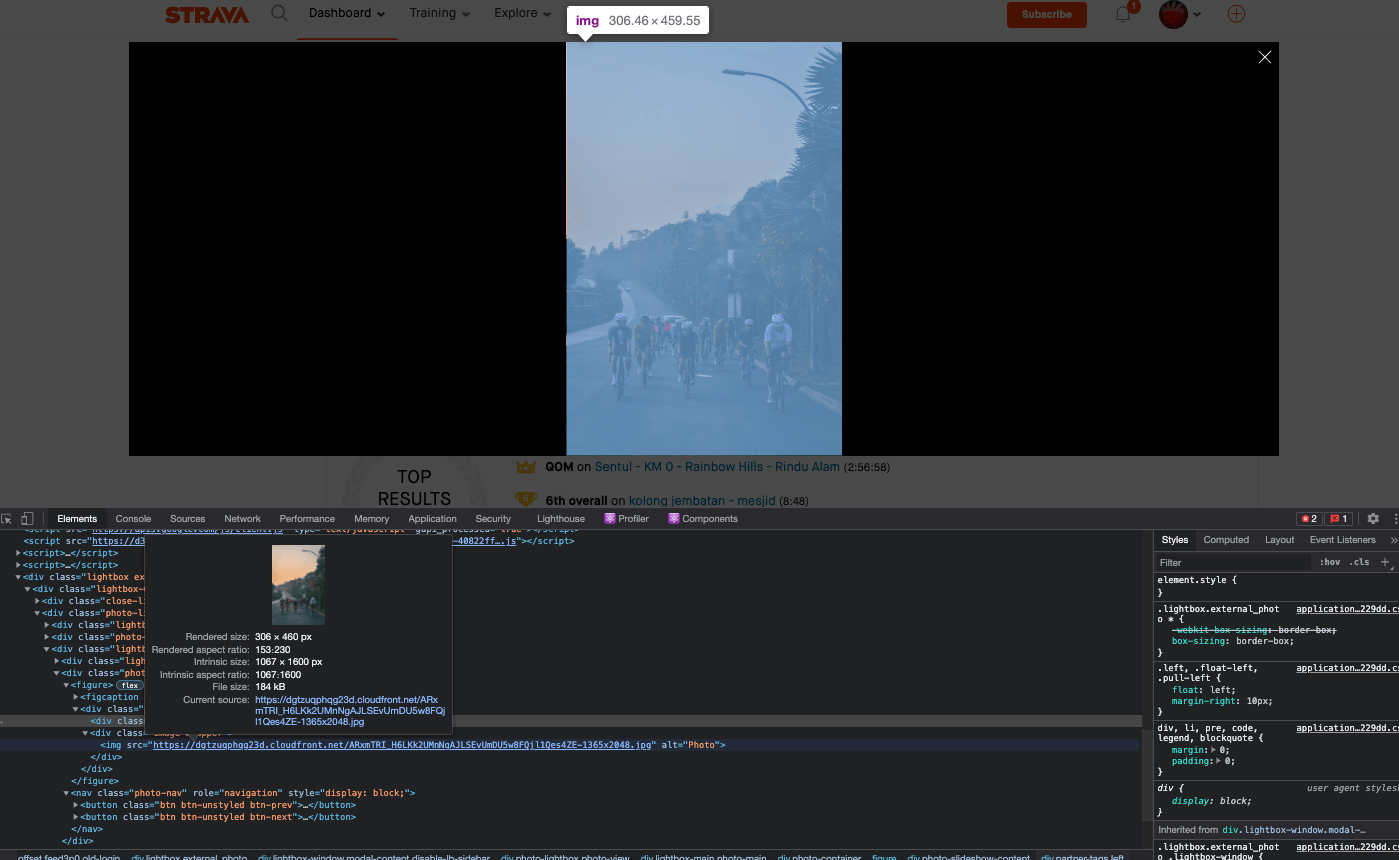
Task: Select the figure breadcrumb
Action: coord(884,857)
